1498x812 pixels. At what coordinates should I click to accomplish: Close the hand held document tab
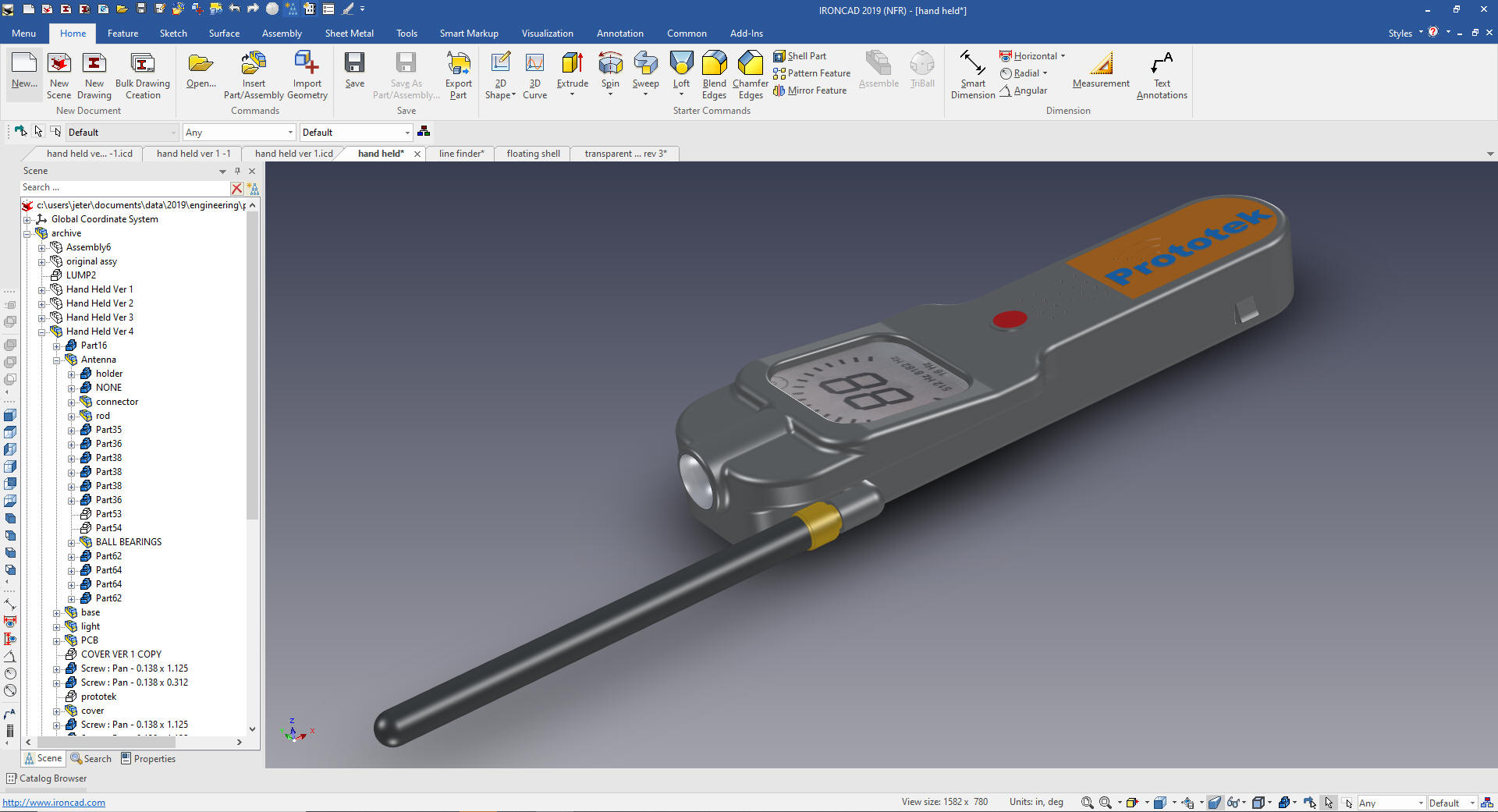417,154
